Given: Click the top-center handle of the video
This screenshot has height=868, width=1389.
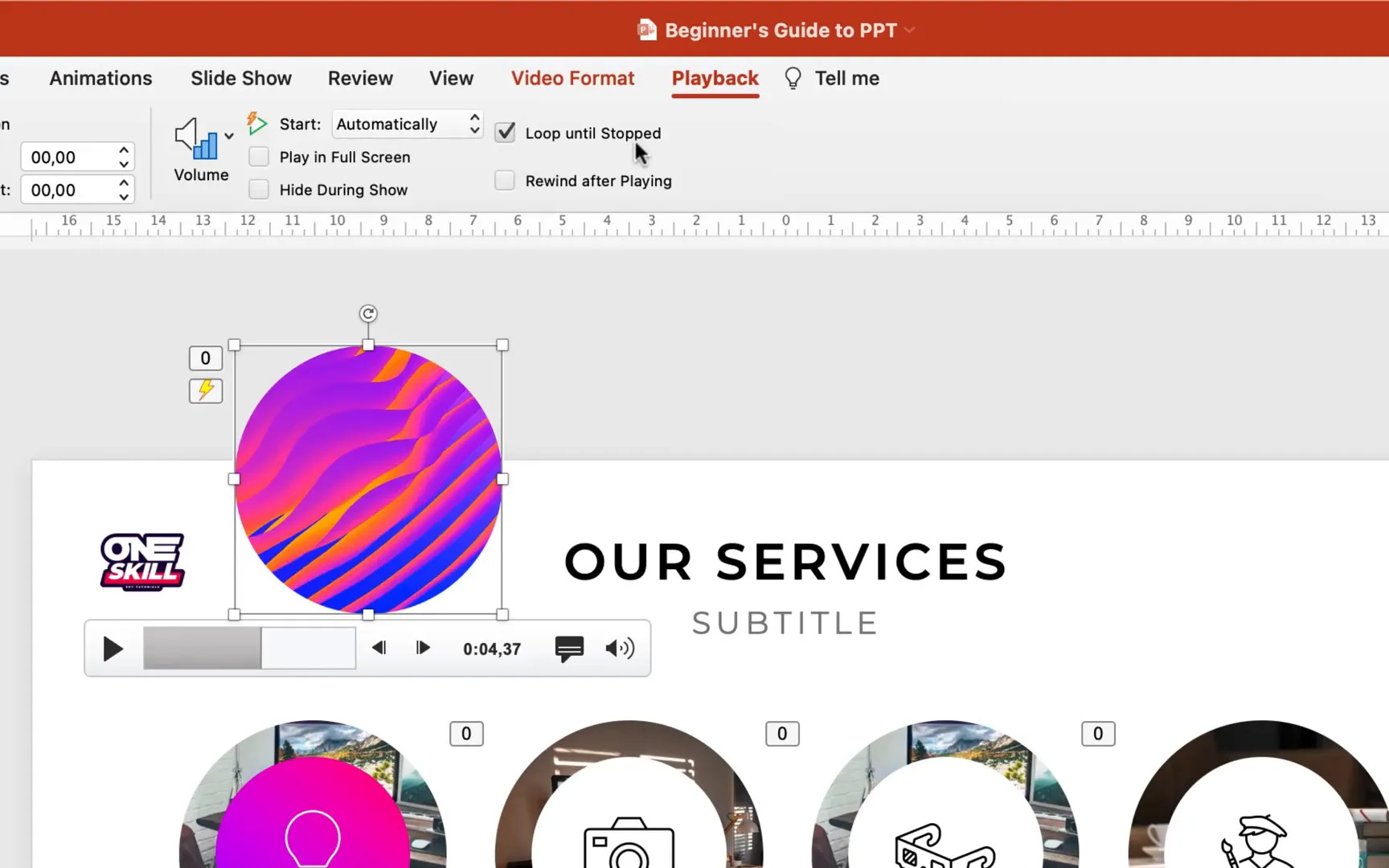Looking at the screenshot, I should 368,345.
